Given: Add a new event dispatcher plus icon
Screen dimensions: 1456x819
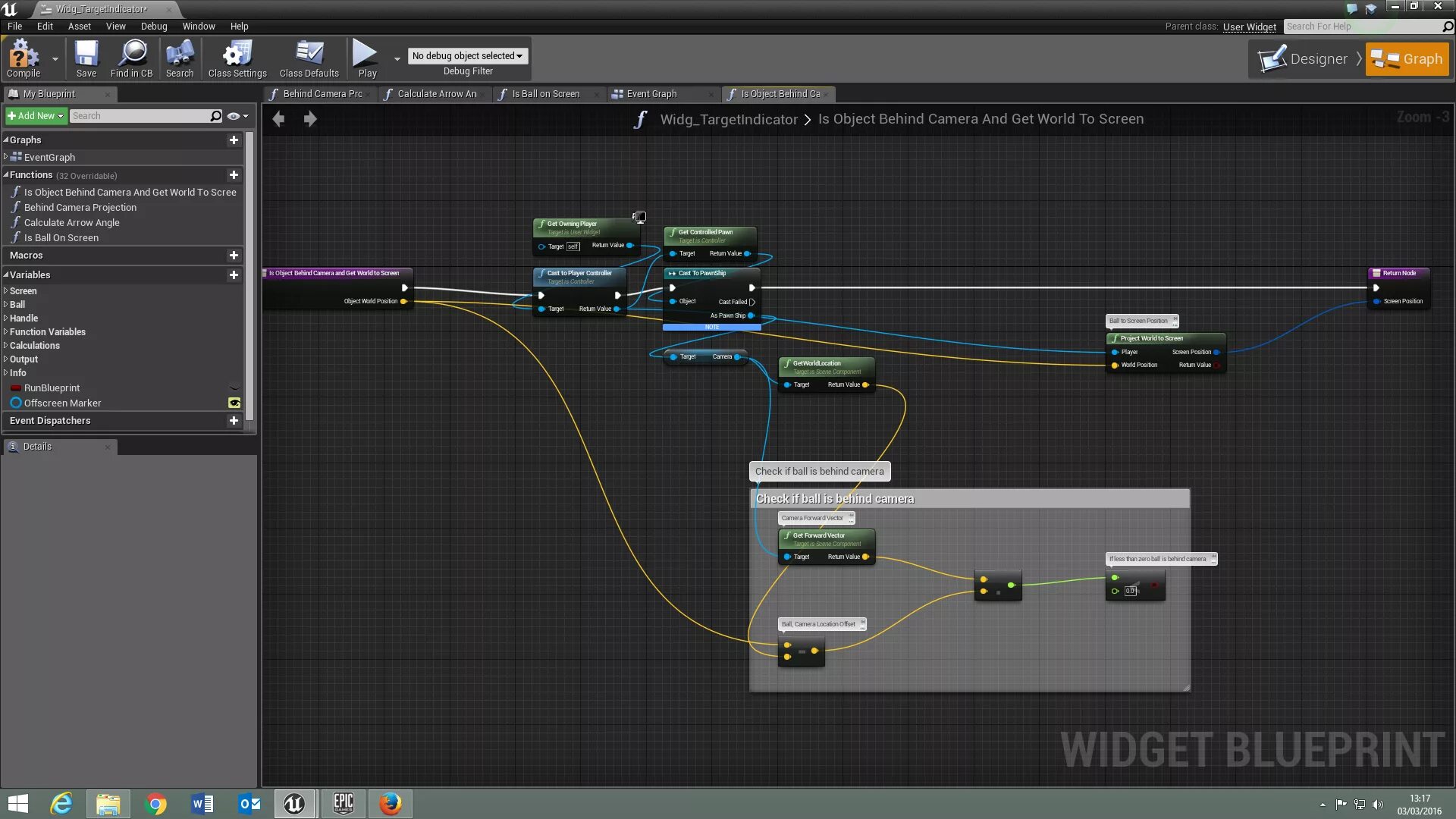Looking at the screenshot, I should 234,420.
